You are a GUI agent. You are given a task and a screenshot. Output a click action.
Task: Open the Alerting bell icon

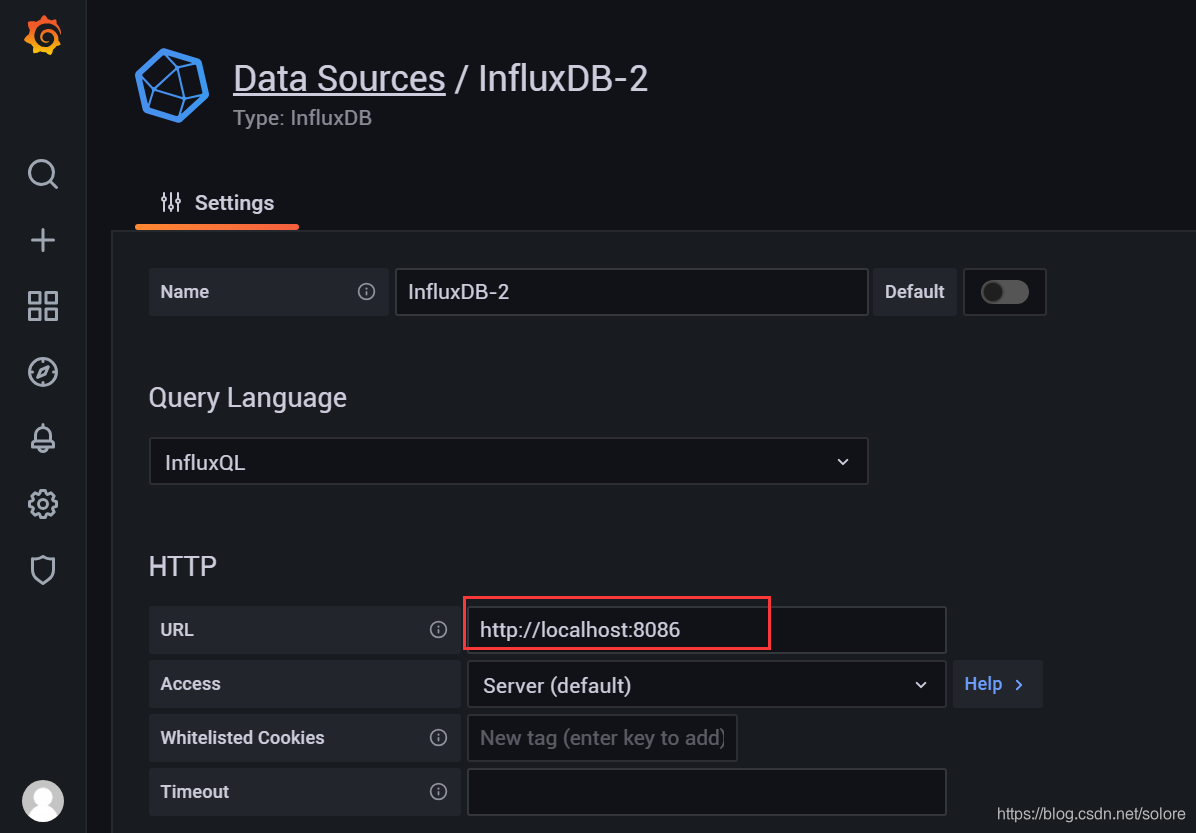43,438
